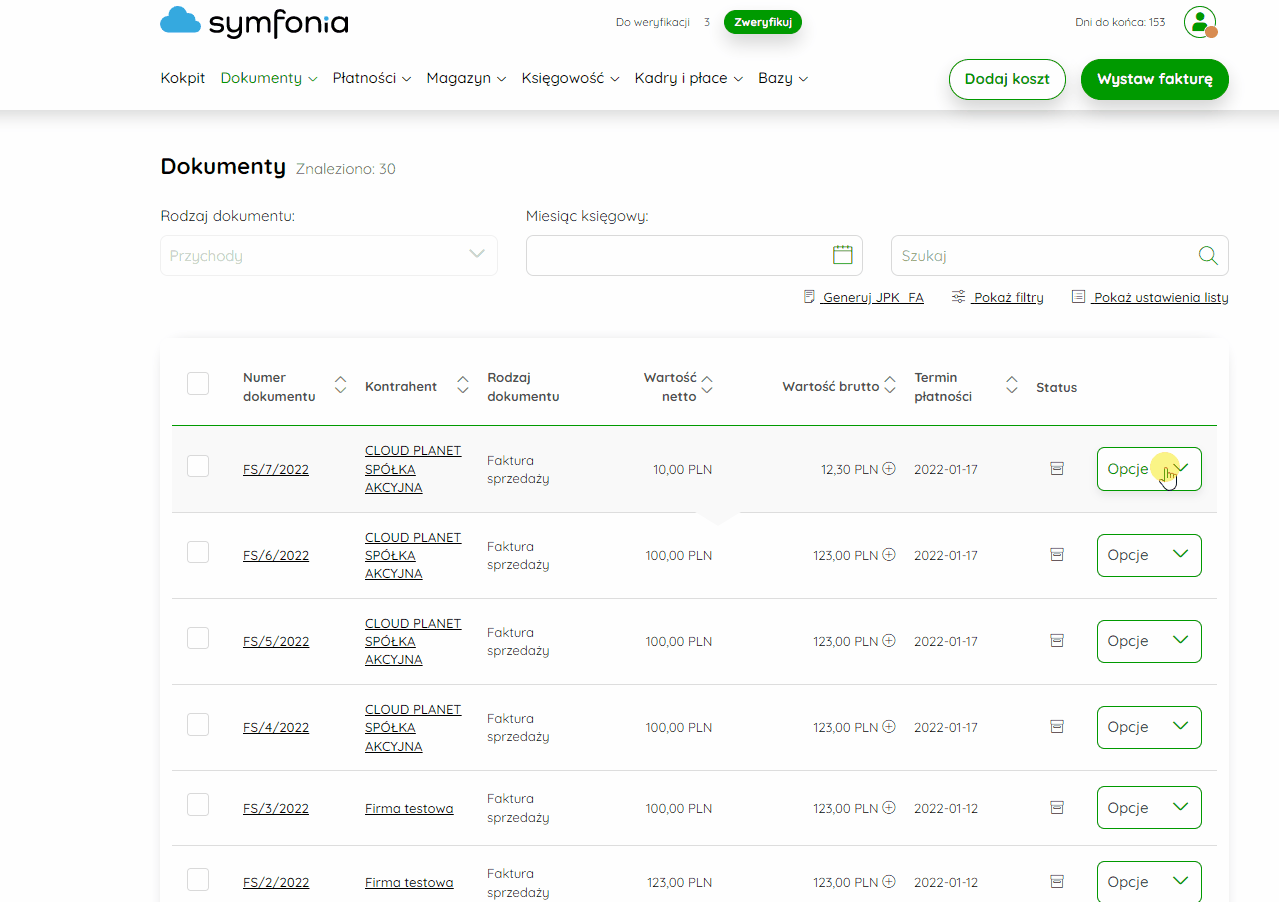Click the search magnifier icon

[x=1208, y=255]
